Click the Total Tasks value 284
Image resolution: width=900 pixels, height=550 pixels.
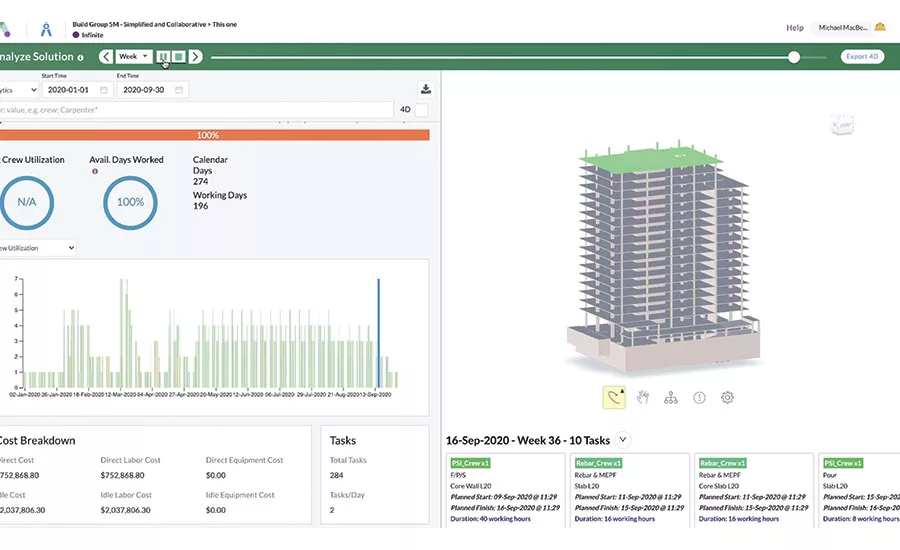336,475
